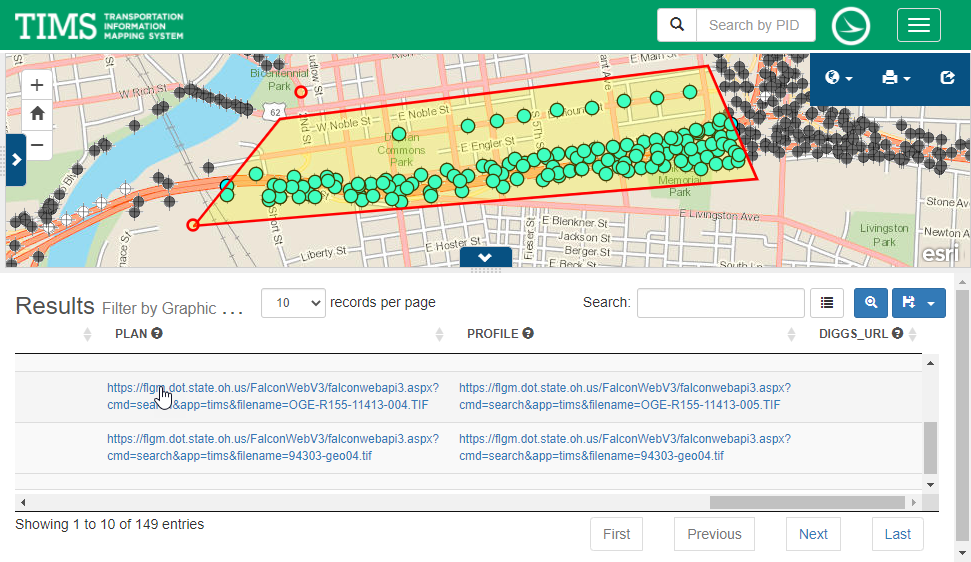971x562 pixels.
Task: Click the ODOT round logo icon
Action: pyautogui.click(x=851, y=25)
